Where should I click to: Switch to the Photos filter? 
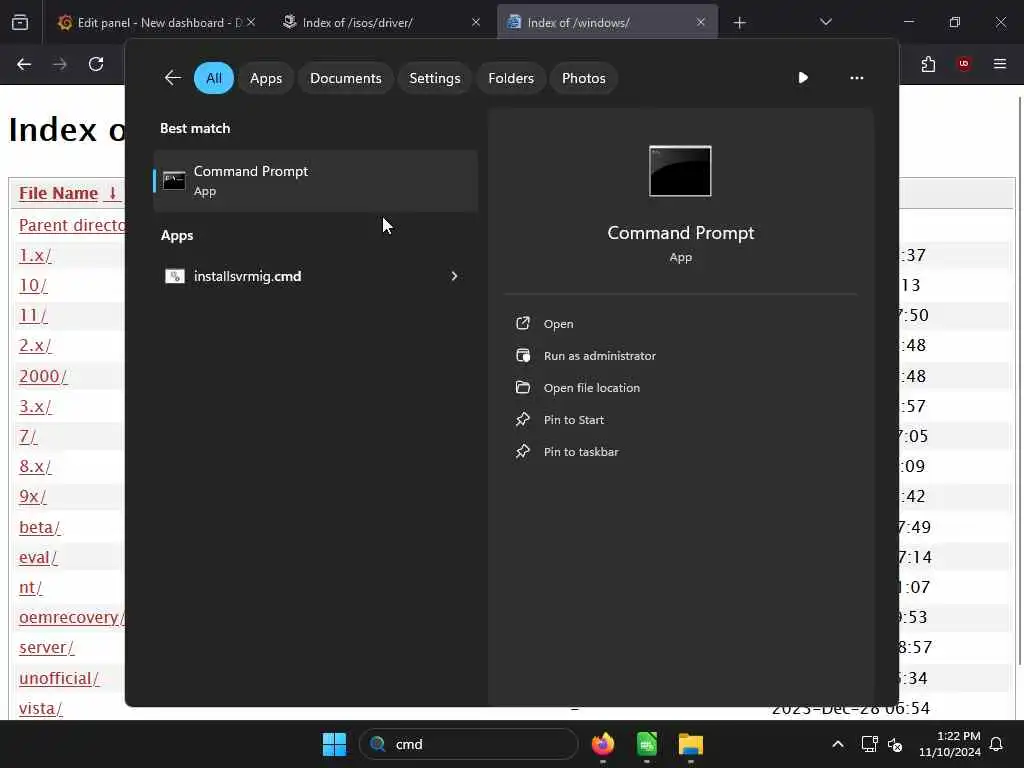pyautogui.click(x=583, y=78)
